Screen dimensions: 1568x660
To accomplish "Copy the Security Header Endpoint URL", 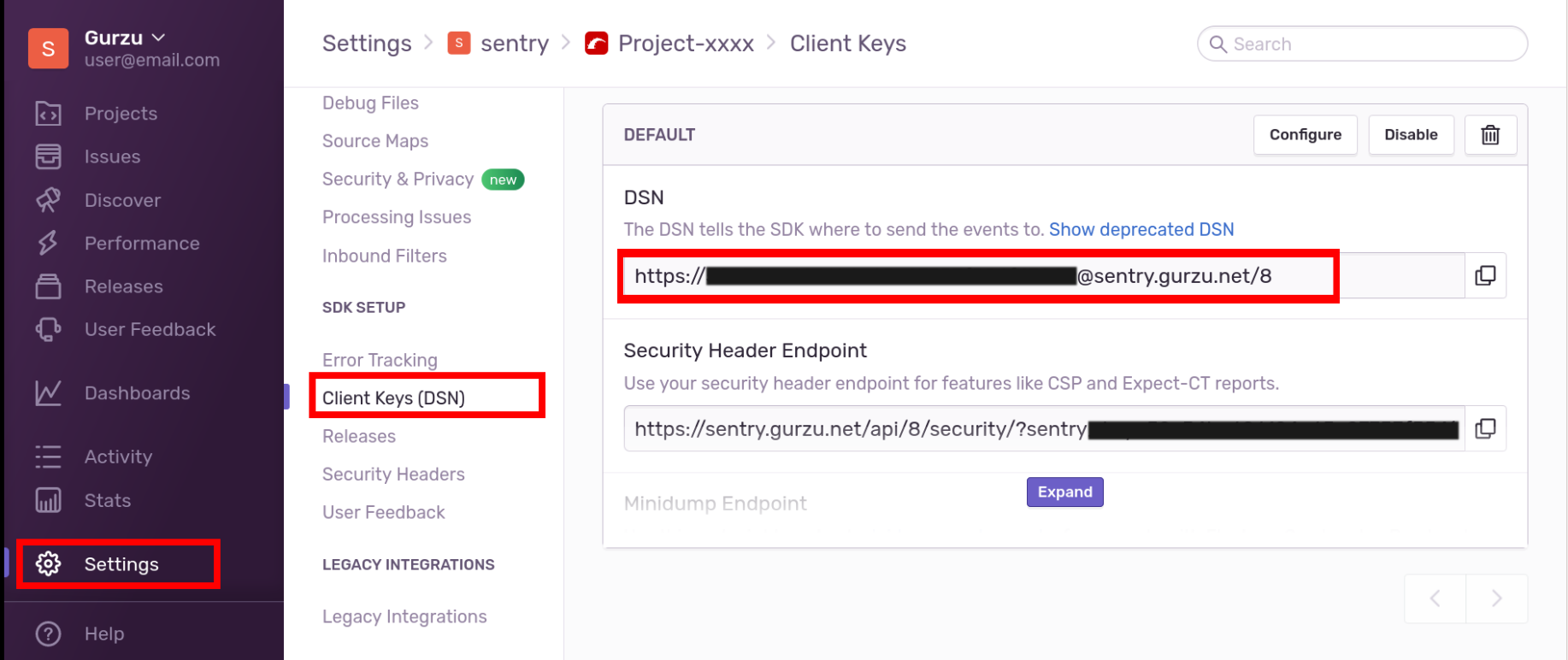I will [1485, 428].
